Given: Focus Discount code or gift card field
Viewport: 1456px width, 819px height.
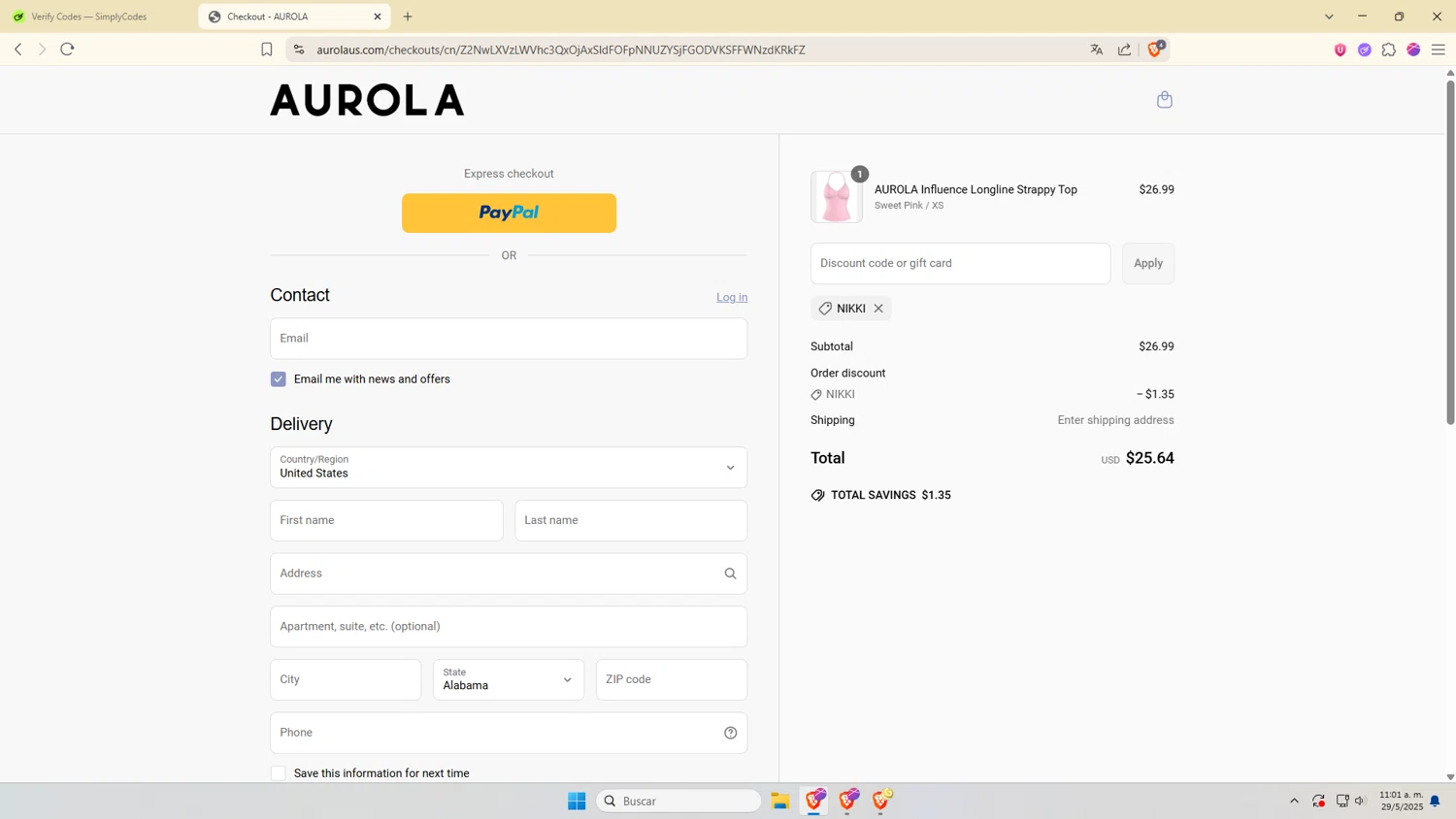Looking at the screenshot, I should click(x=960, y=263).
